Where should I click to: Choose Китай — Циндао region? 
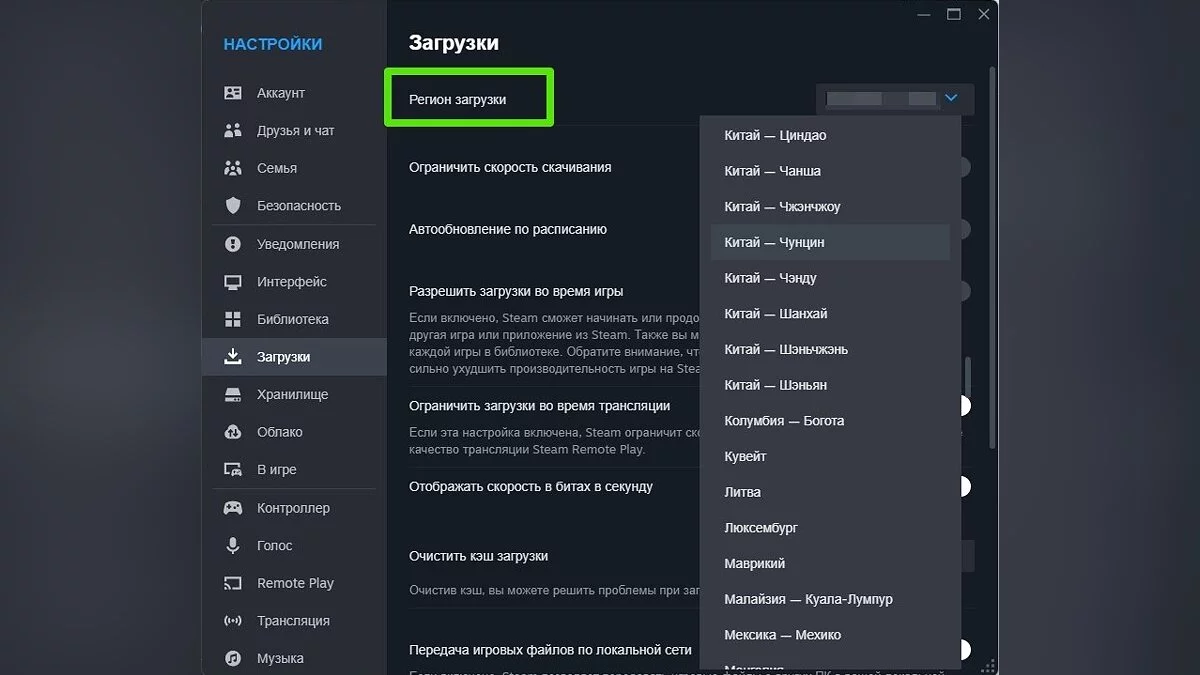point(830,135)
